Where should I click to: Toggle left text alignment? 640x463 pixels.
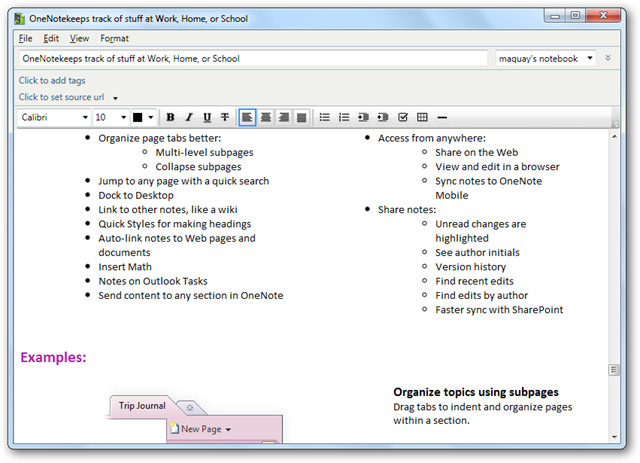pos(247,118)
